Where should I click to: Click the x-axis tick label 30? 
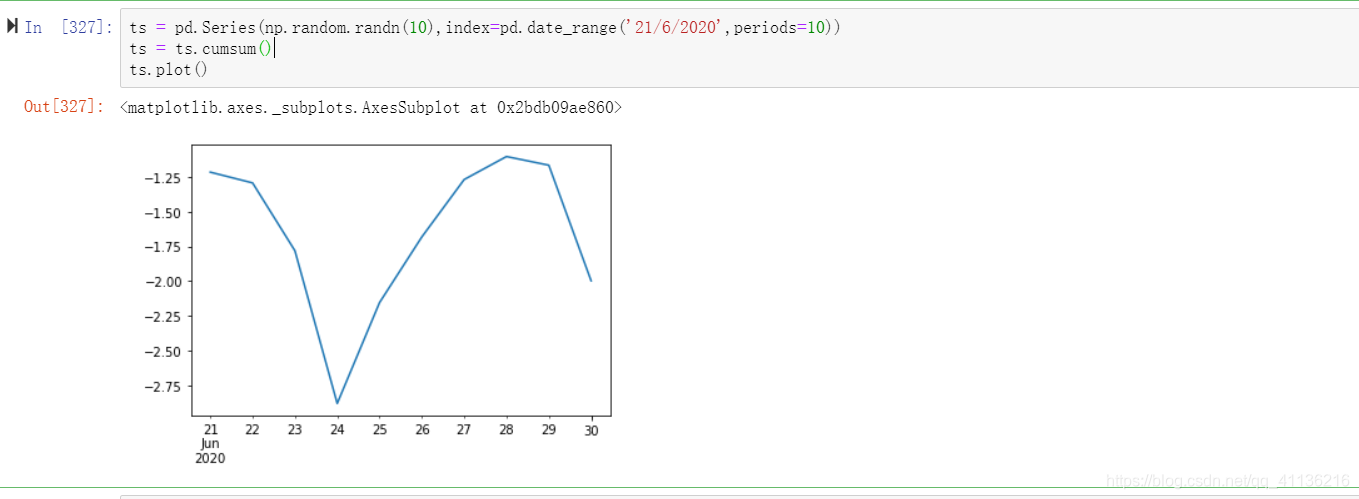[591, 429]
